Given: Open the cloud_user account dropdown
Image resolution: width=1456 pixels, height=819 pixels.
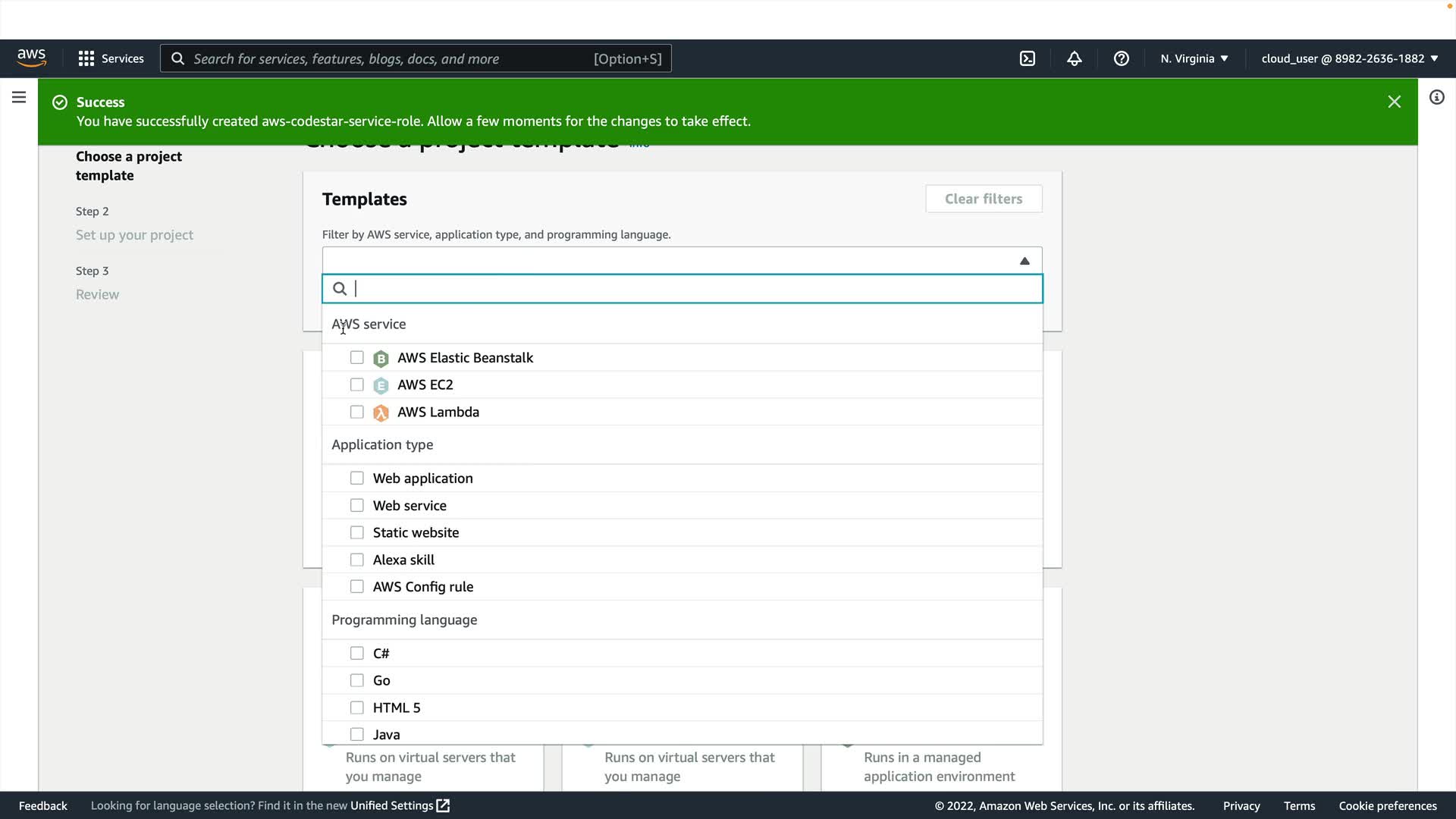Looking at the screenshot, I should [x=1349, y=58].
